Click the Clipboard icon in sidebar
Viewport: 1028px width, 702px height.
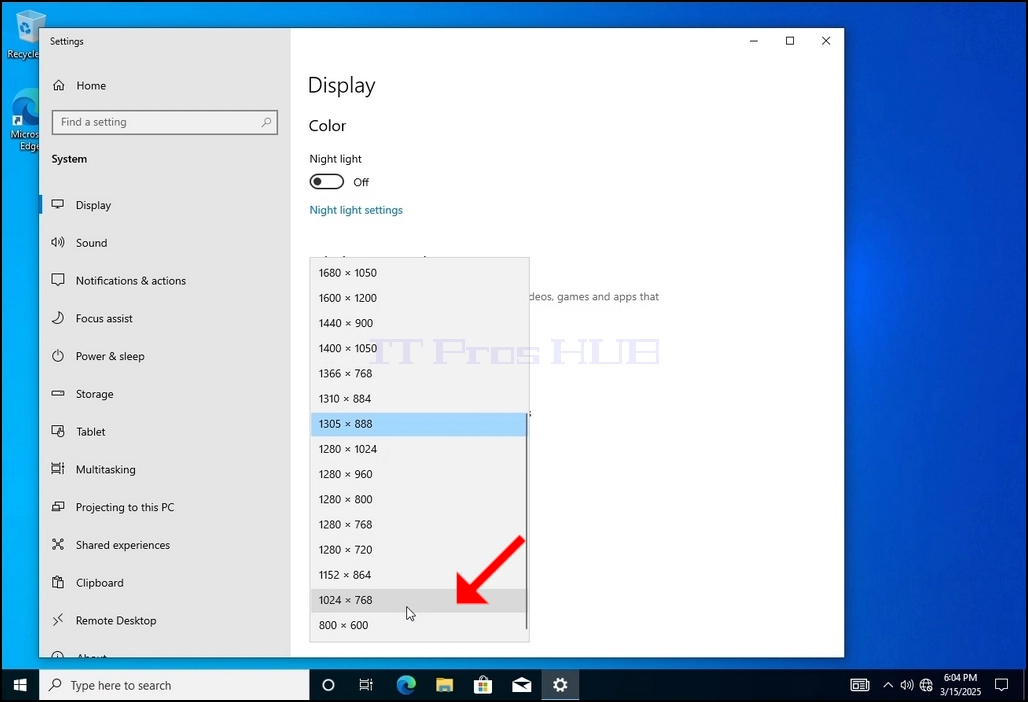point(58,582)
